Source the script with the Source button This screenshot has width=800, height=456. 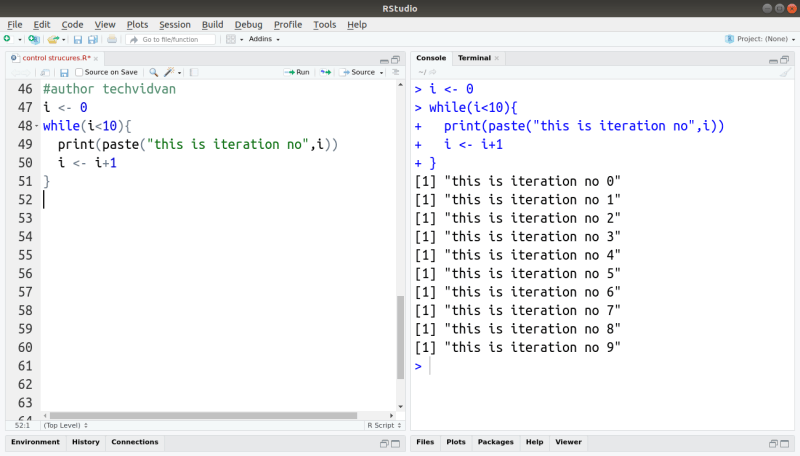(359, 72)
